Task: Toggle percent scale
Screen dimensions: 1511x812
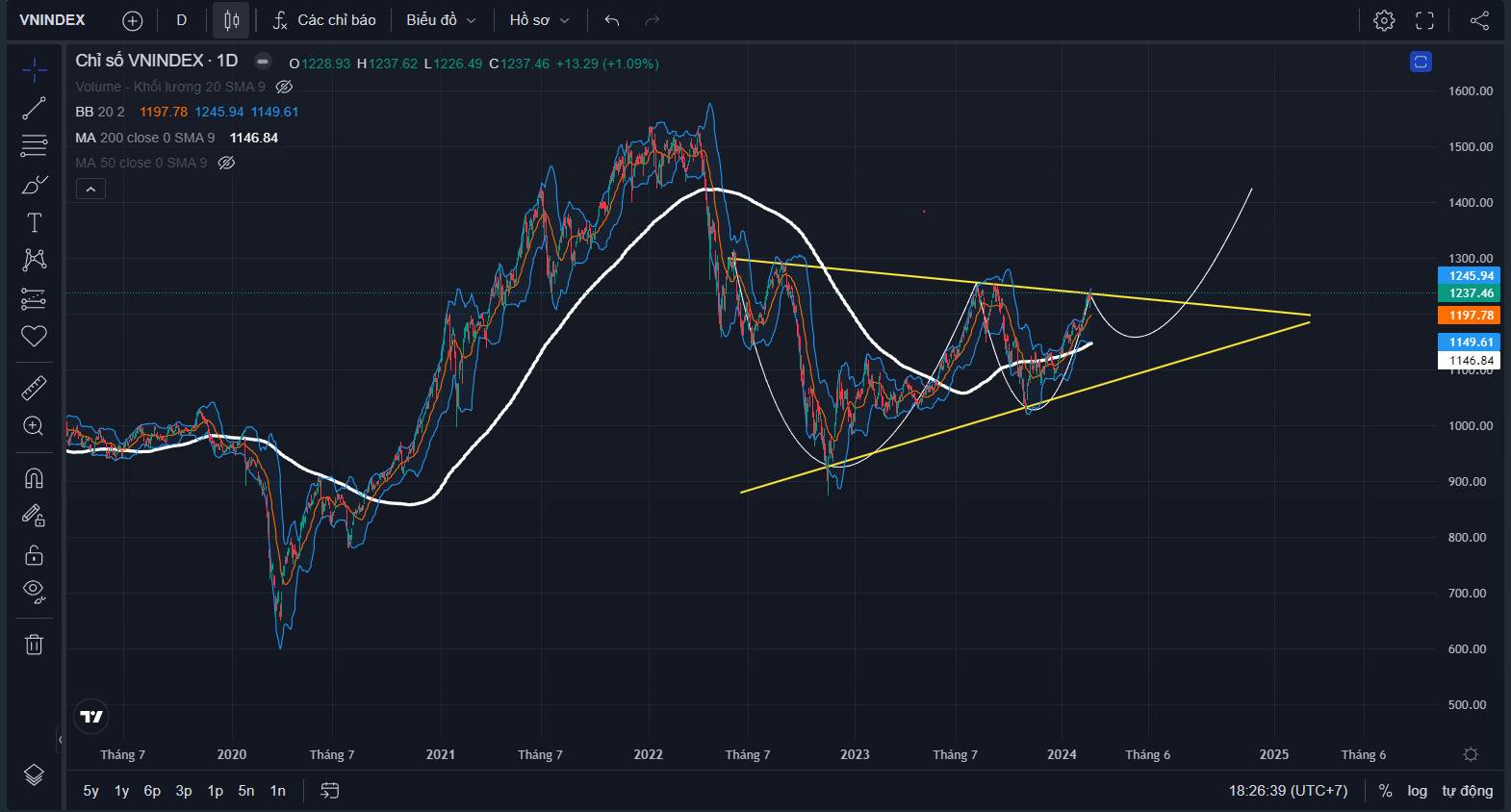Action: point(1385,791)
